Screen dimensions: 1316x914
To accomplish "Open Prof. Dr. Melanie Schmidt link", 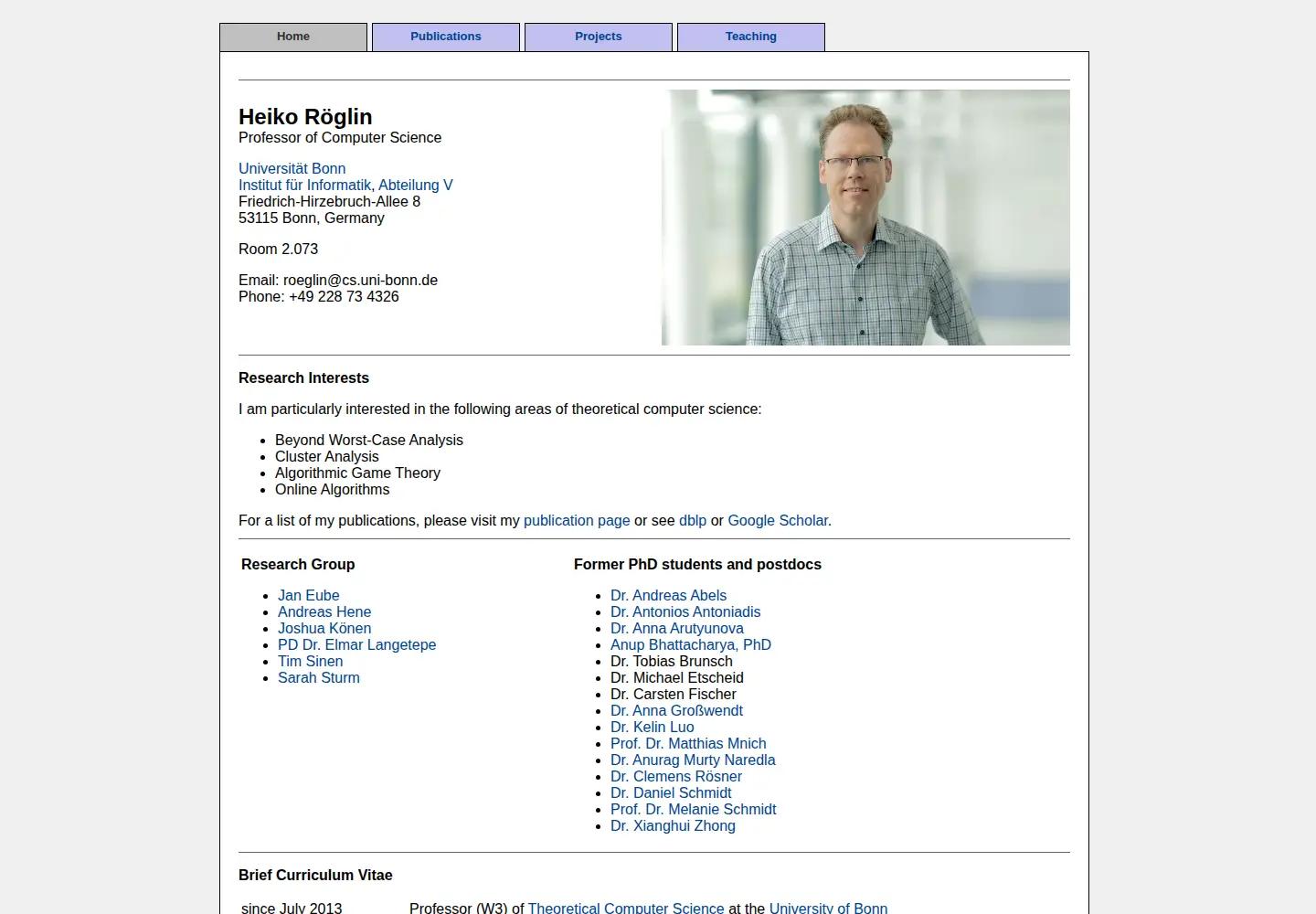I will pos(693,809).
